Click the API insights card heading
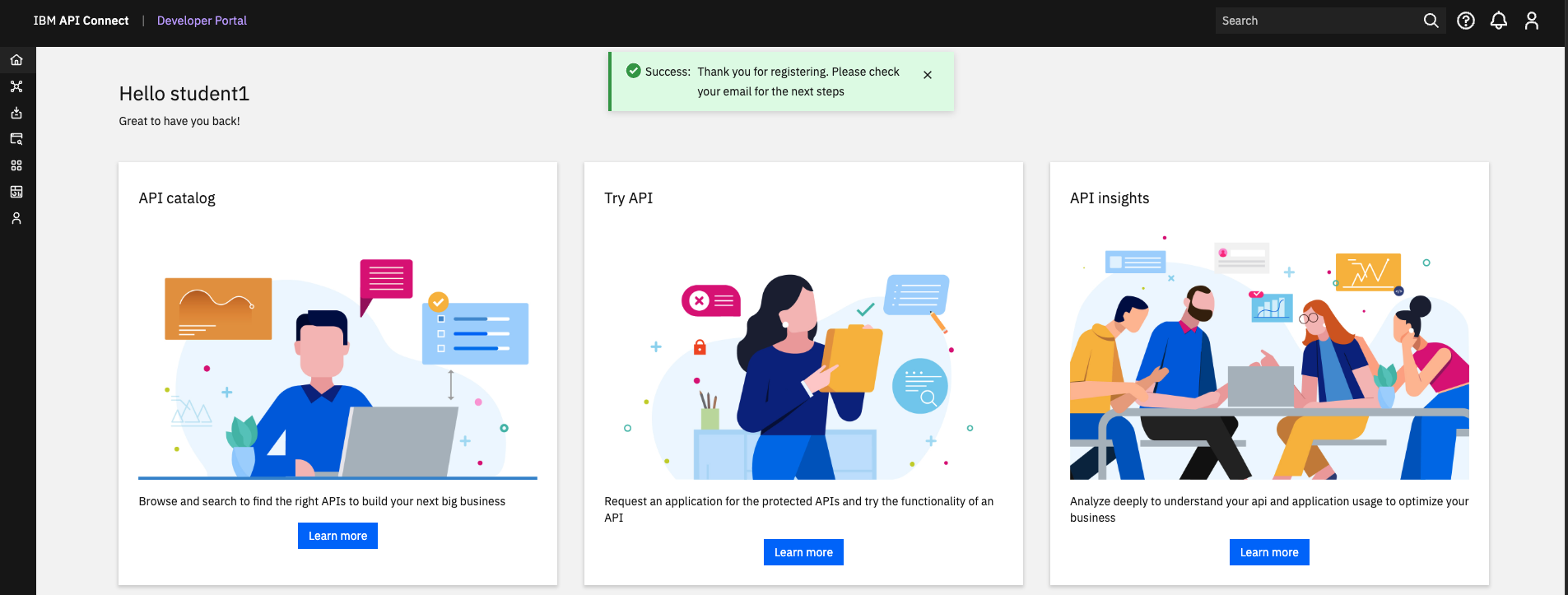 pos(1110,198)
